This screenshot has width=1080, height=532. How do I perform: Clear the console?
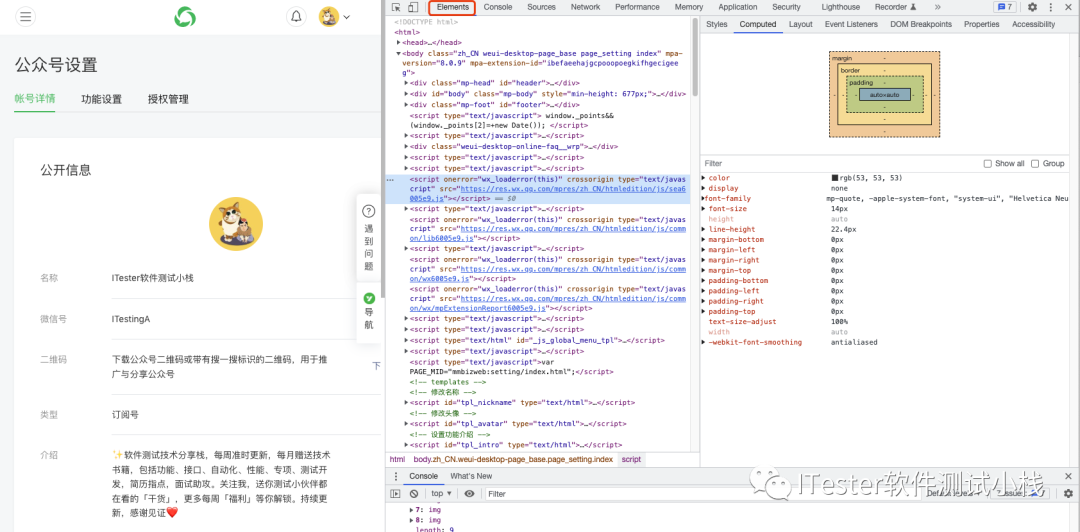[413, 493]
